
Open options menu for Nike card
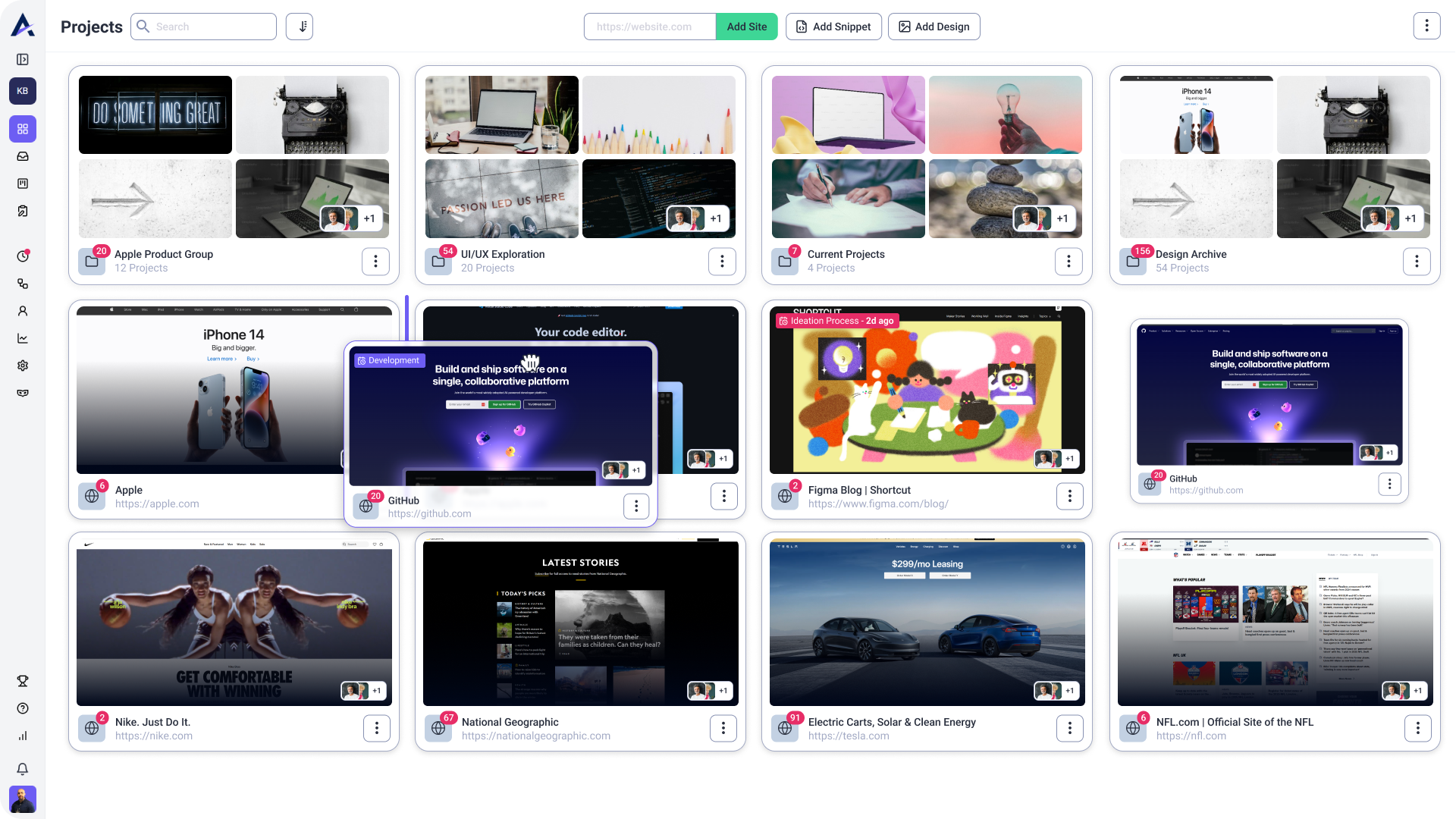377,728
